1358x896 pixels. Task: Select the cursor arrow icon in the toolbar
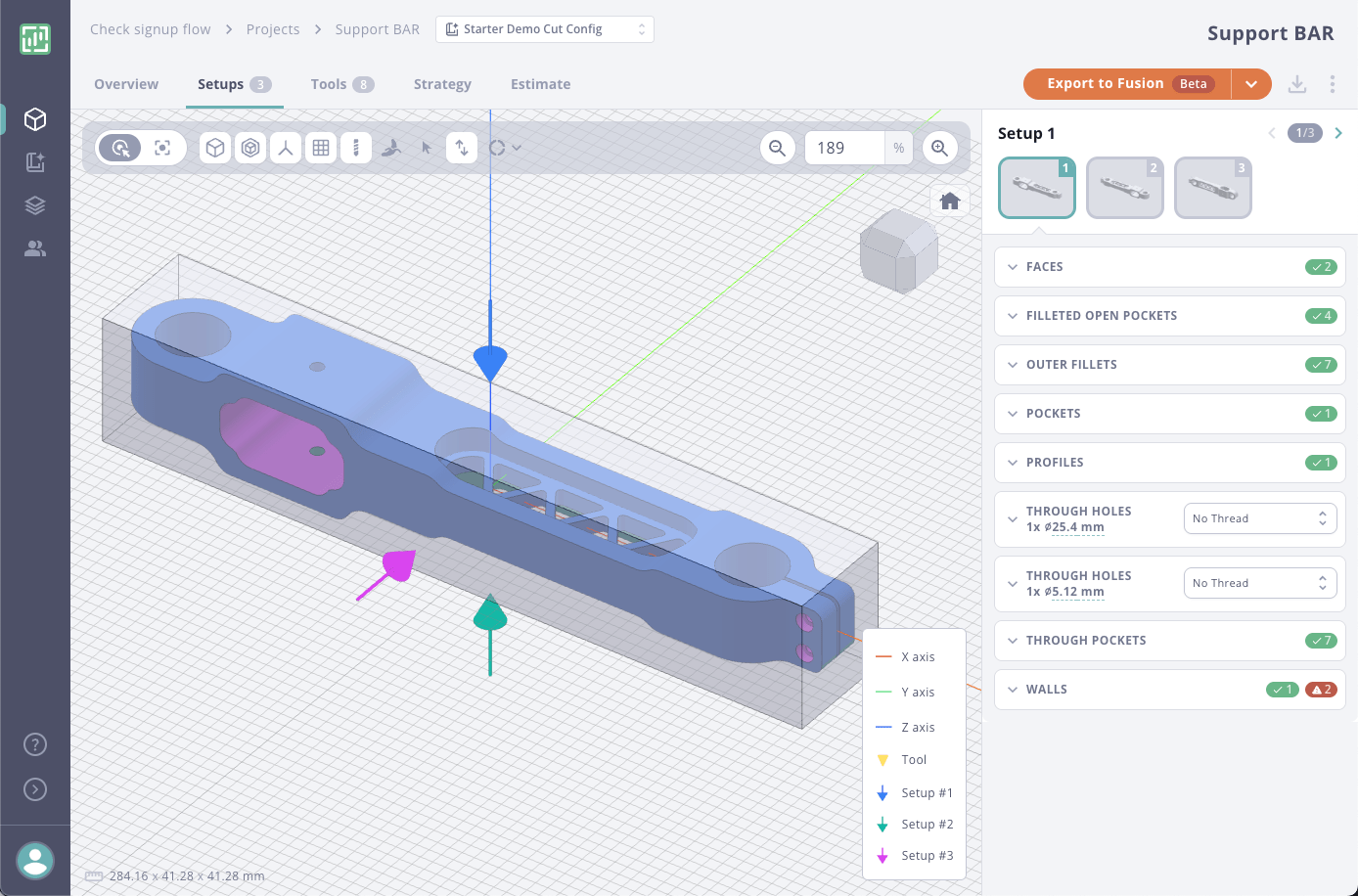427,147
